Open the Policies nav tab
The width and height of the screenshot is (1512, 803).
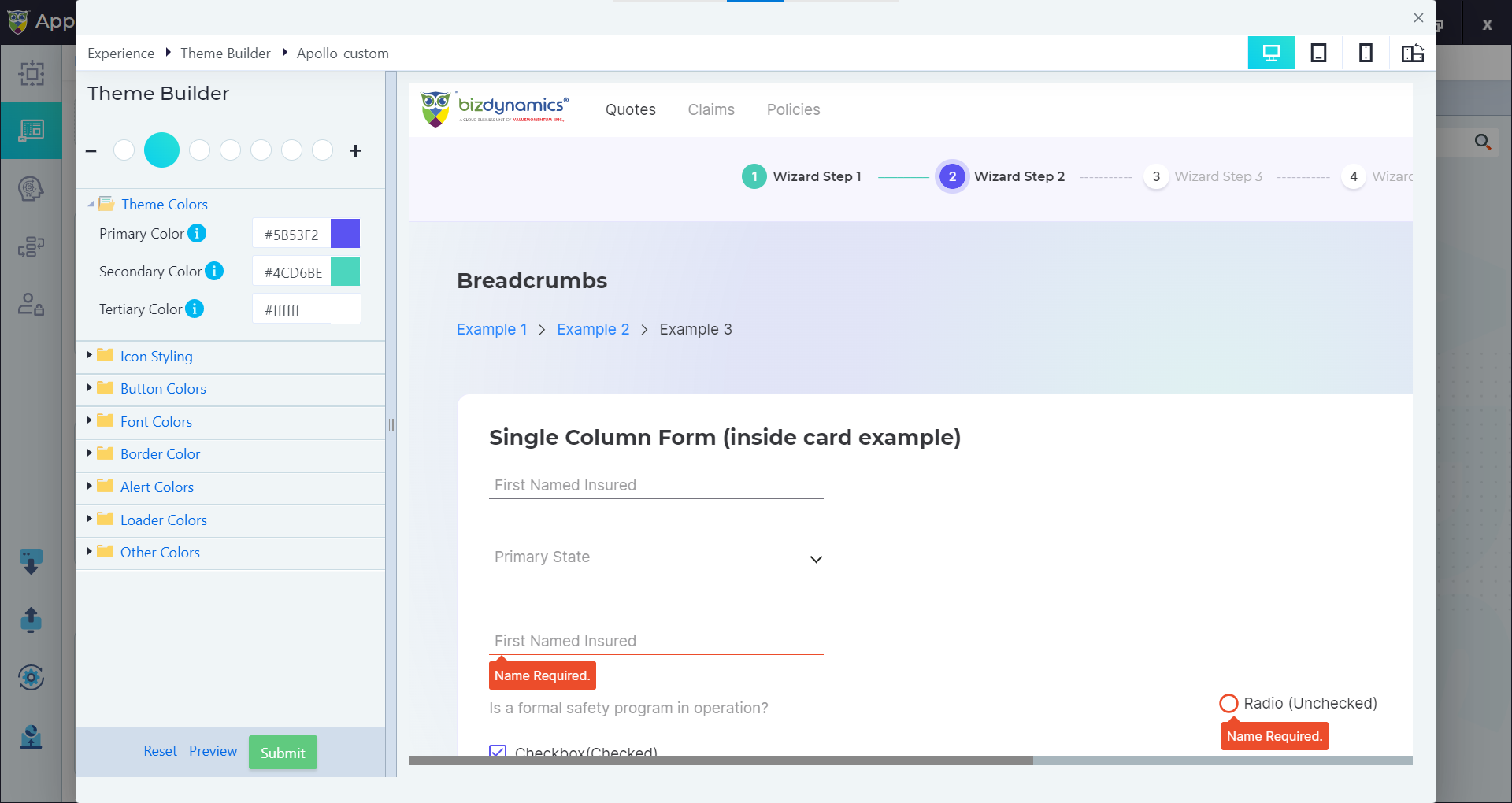[793, 109]
